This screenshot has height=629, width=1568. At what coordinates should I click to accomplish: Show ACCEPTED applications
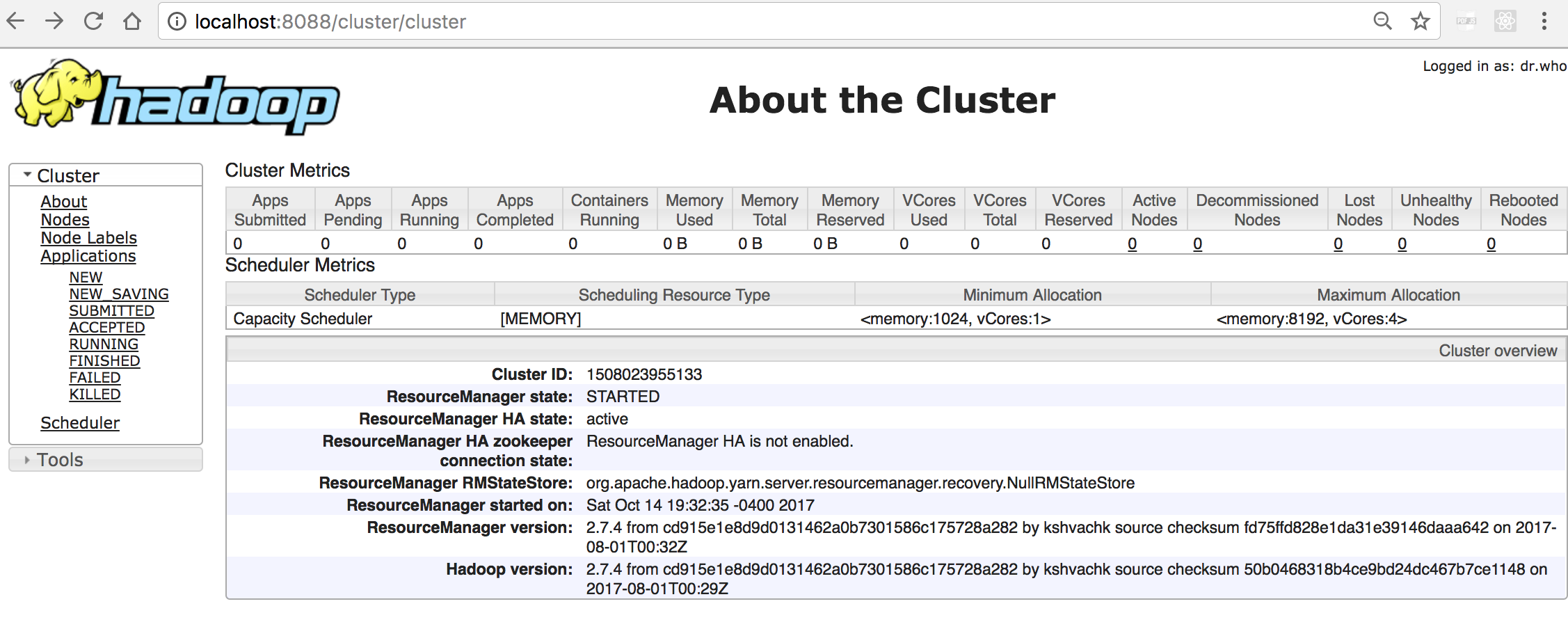click(x=107, y=327)
